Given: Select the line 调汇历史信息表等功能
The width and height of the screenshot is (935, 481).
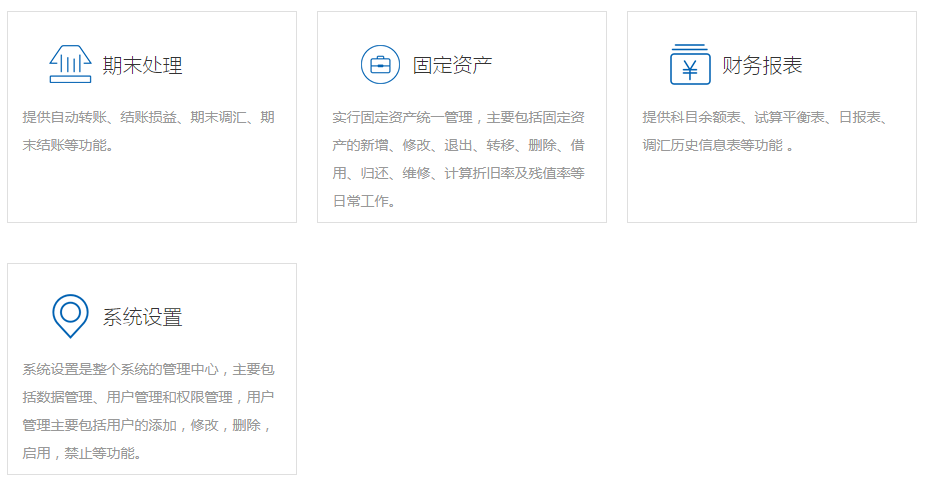Looking at the screenshot, I should (716, 145).
